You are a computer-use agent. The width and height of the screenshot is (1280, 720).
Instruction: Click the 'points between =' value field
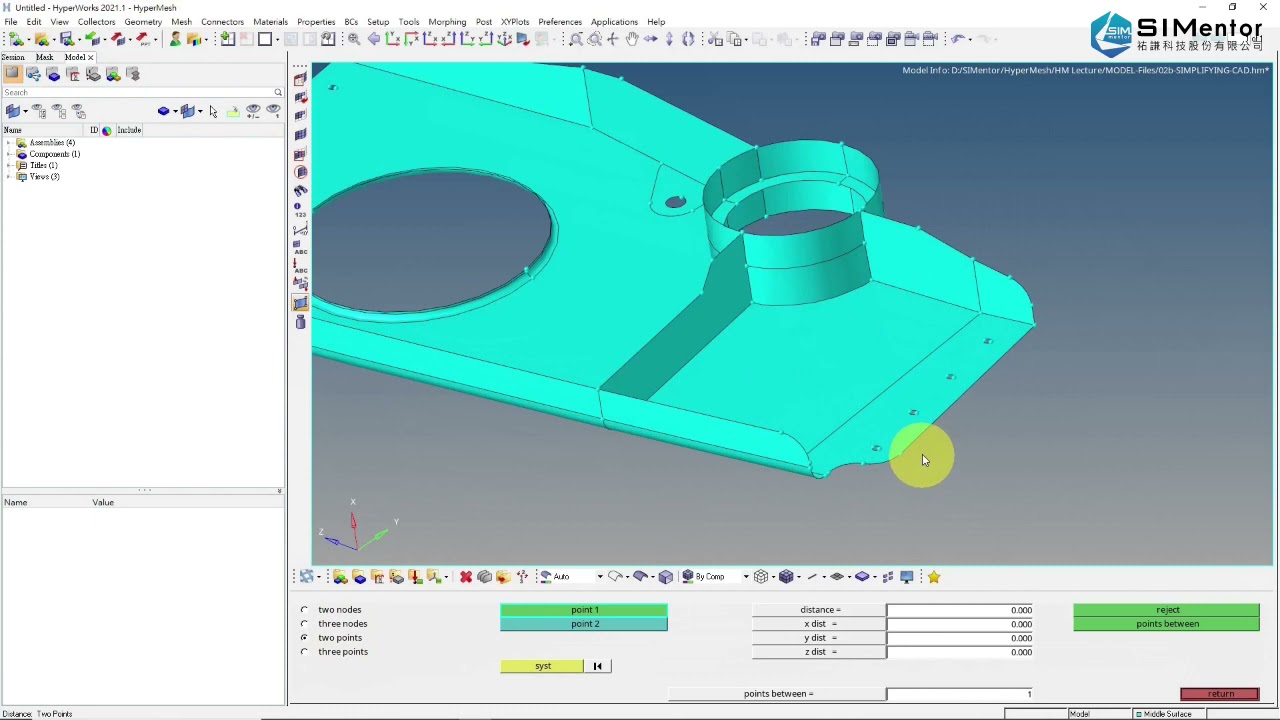(x=960, y=694)
